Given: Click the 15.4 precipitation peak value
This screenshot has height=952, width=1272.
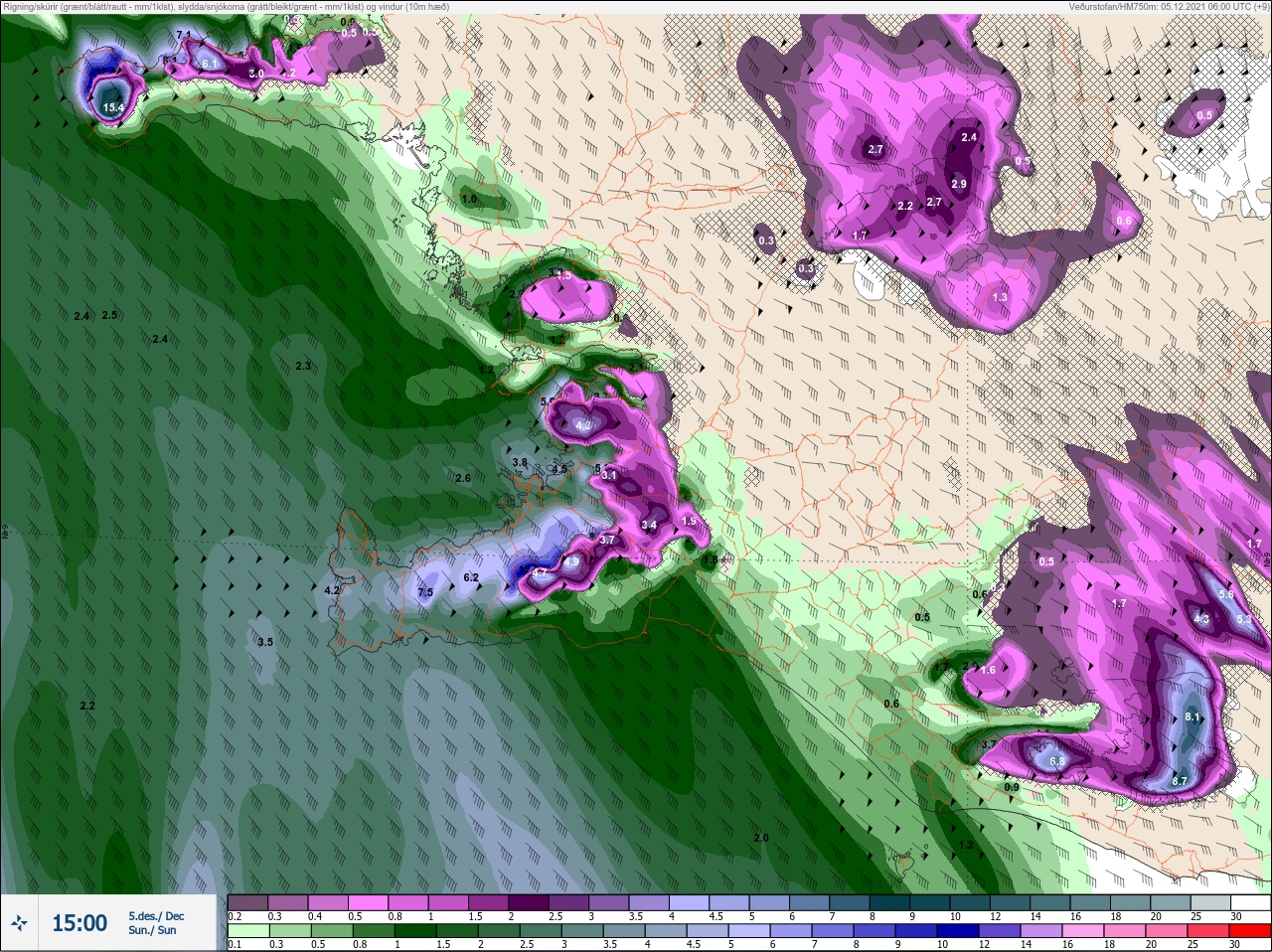Looking at the screenshot, I should (x=112, y=107).
